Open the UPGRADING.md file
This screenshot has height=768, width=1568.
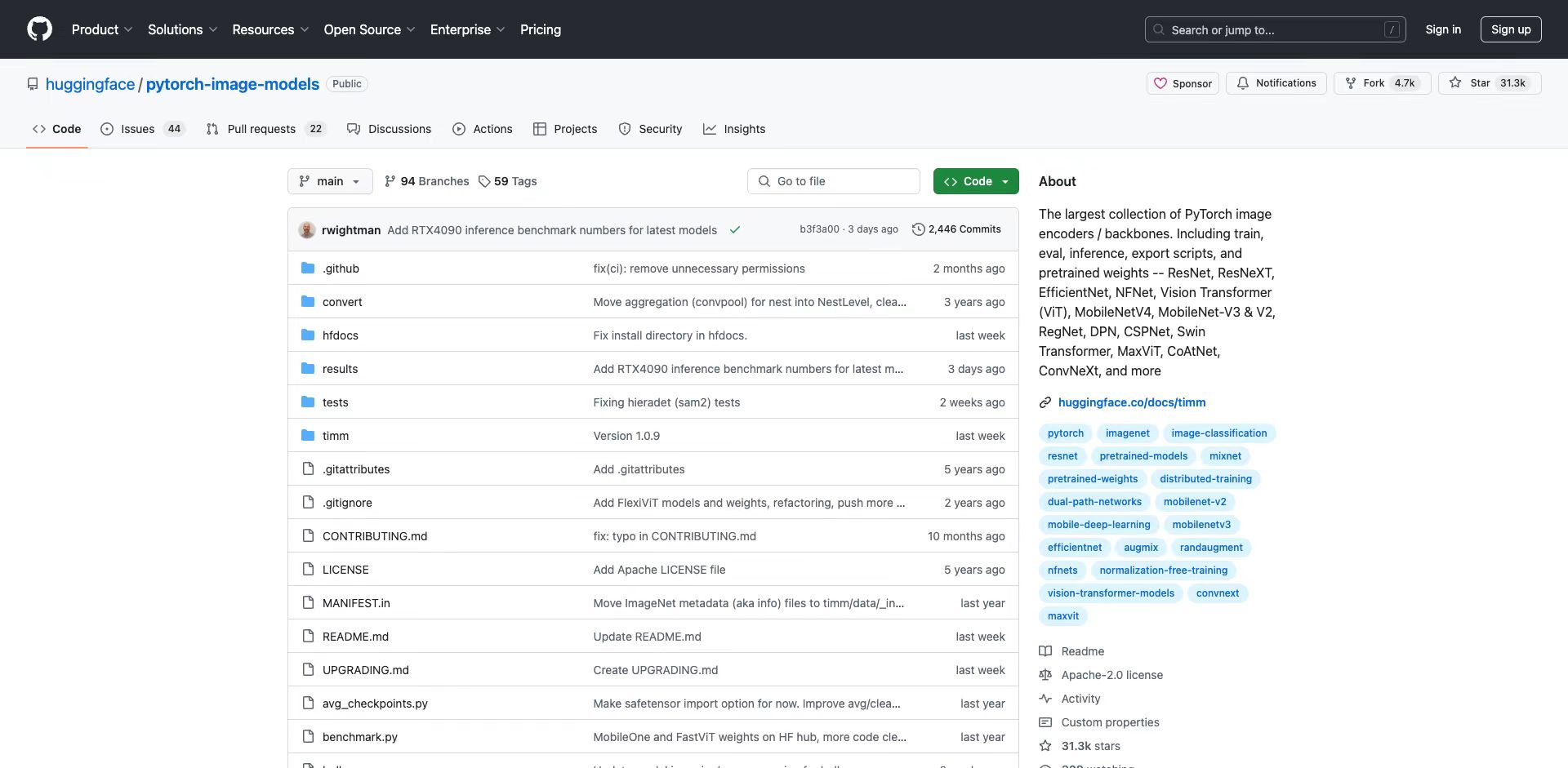coord(366,670)
